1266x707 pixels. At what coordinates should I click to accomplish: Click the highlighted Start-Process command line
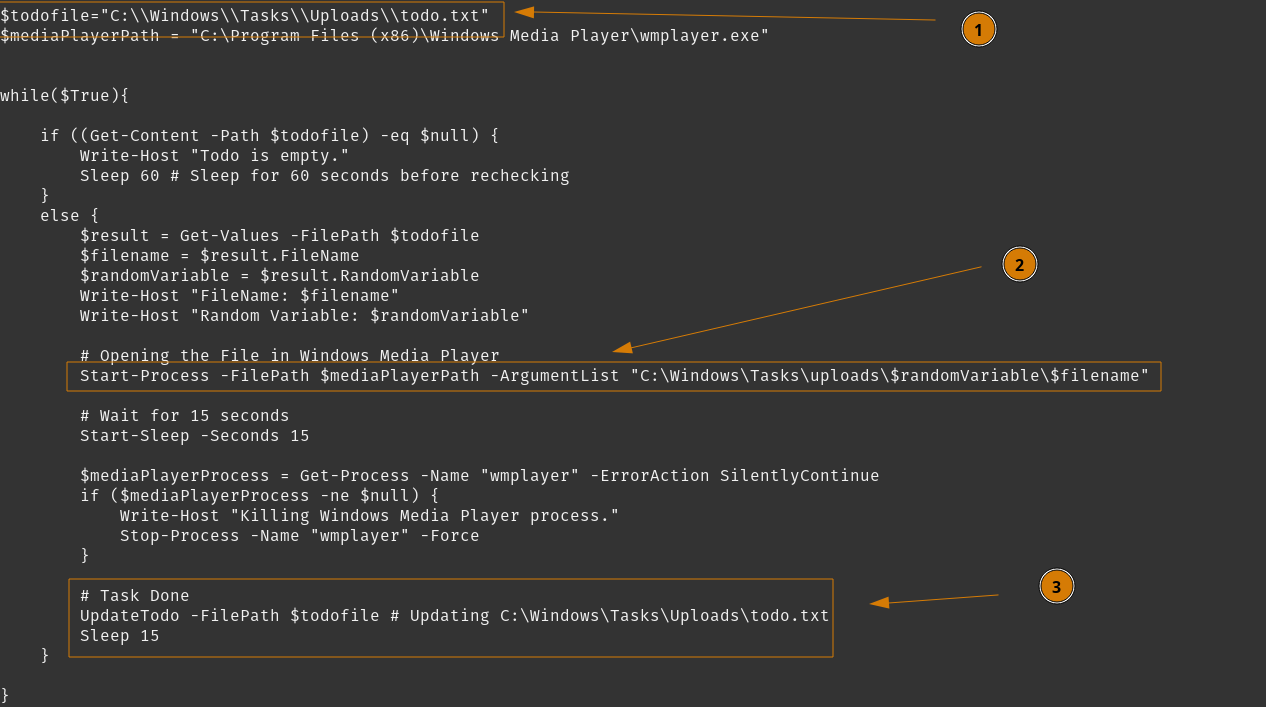tap(614, 376)
